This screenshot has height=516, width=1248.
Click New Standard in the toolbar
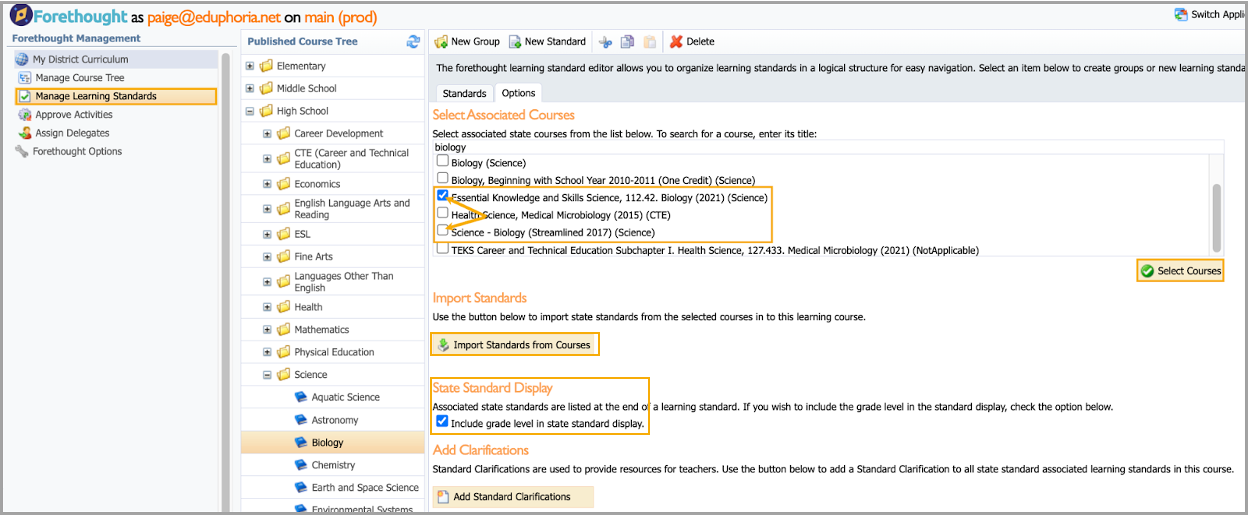pos(547,41)
